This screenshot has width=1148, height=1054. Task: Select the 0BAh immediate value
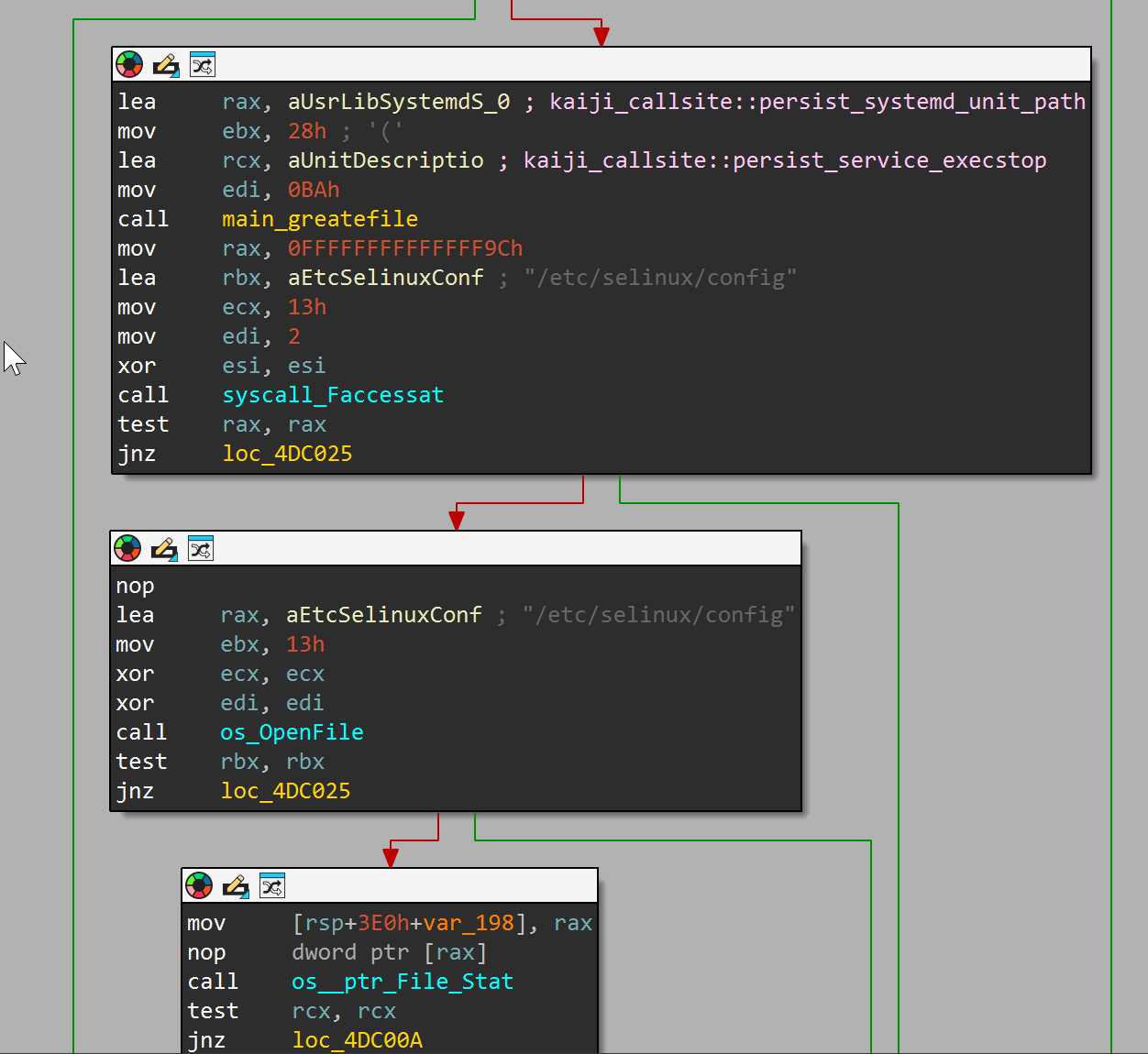(314, 190)
